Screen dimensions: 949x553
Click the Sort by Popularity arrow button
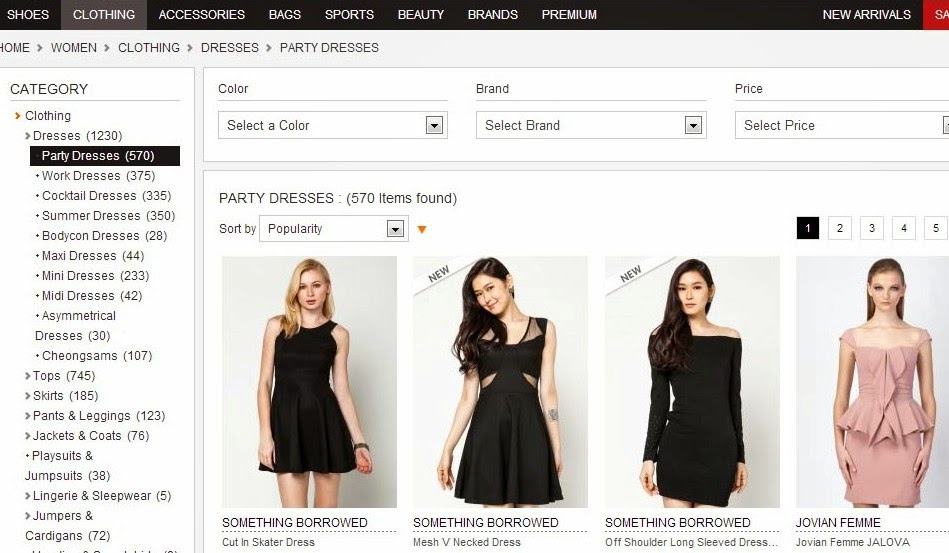(395, 229)
